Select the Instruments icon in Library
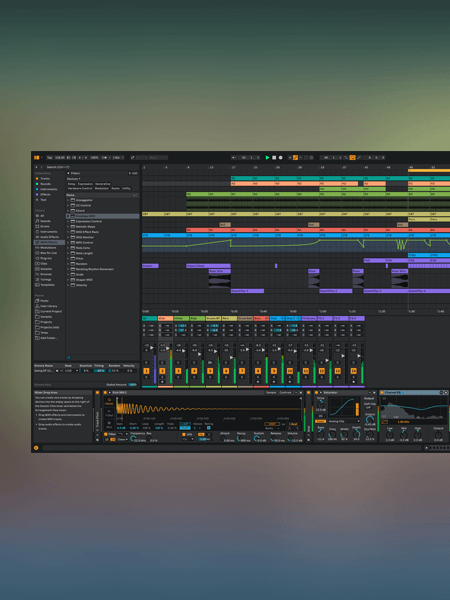The image size is (450, 600). click(37, 232)
